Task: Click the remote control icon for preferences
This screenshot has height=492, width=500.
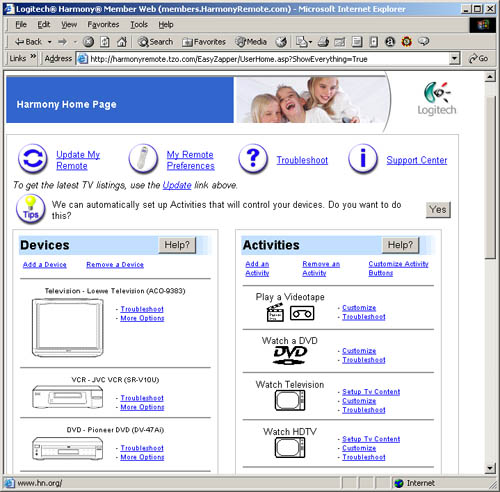Action: coord(143,159)
